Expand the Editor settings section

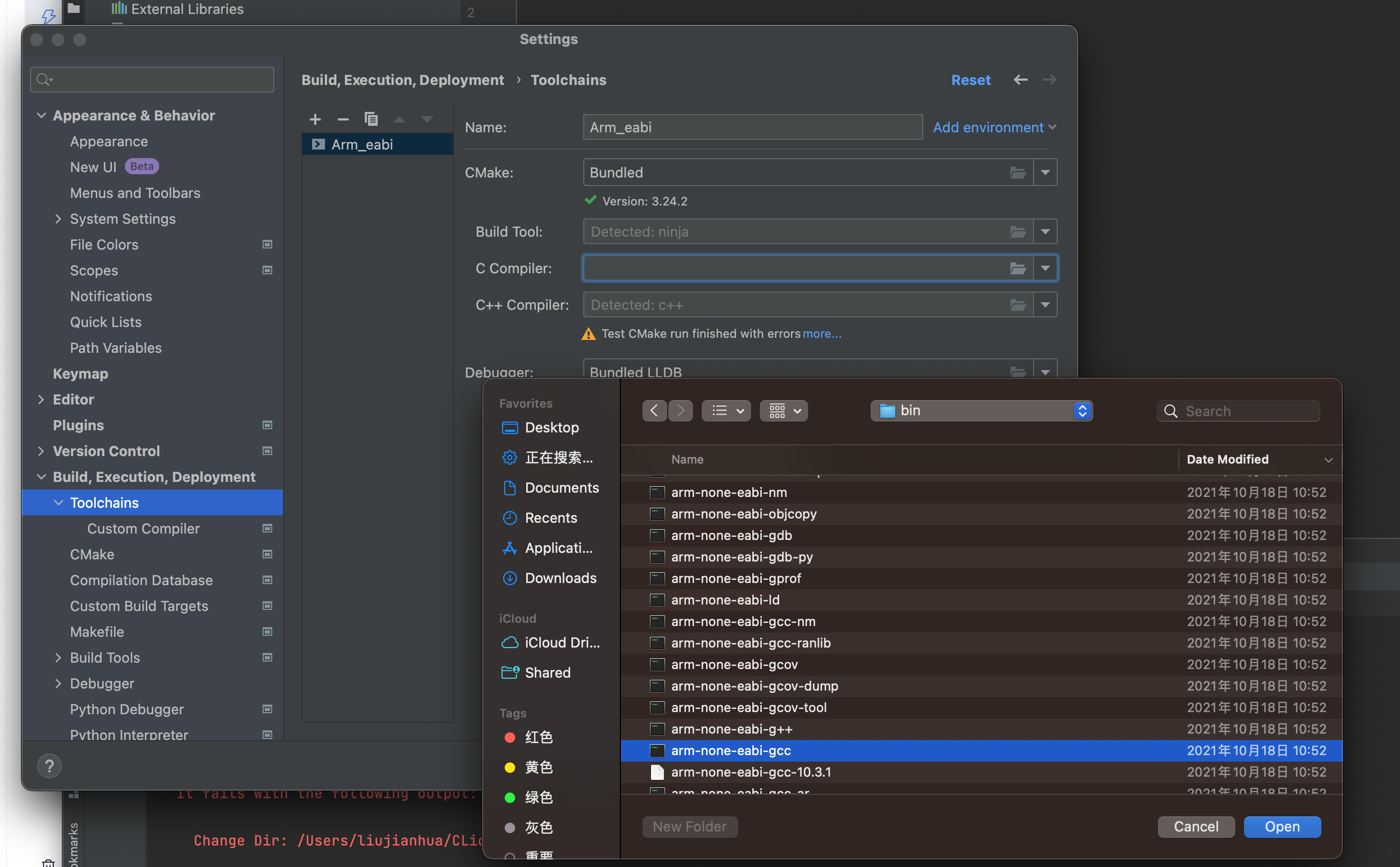click(41, 400)
